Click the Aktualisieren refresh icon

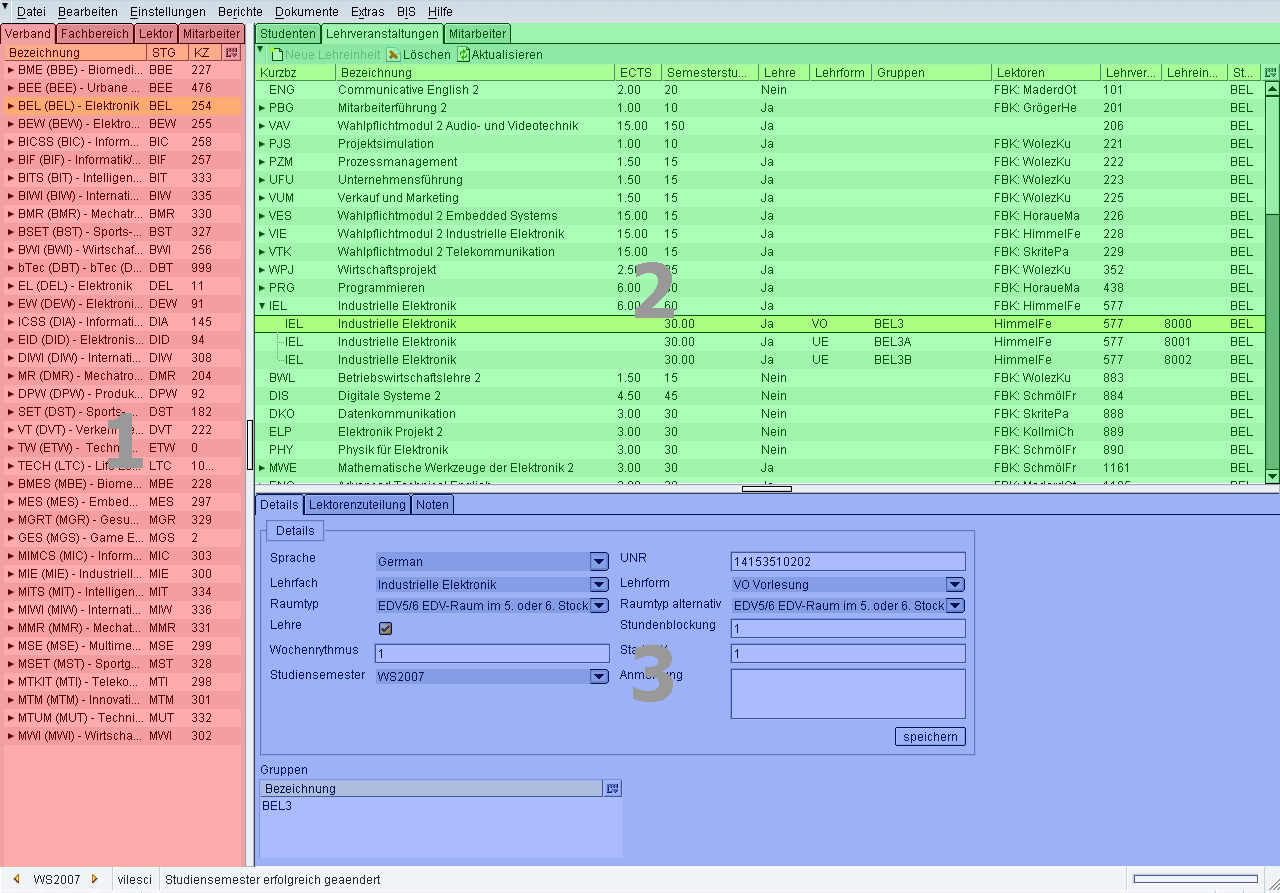(x=463, y=55)
